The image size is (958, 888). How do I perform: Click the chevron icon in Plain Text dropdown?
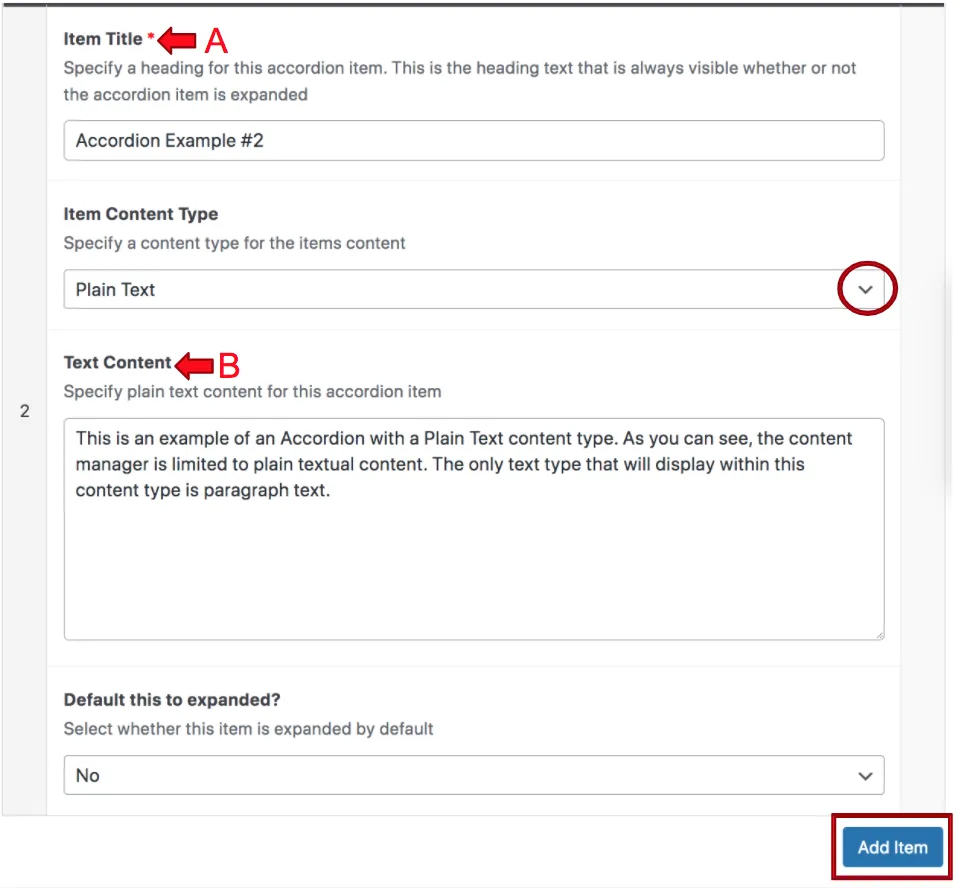point(865,290)
